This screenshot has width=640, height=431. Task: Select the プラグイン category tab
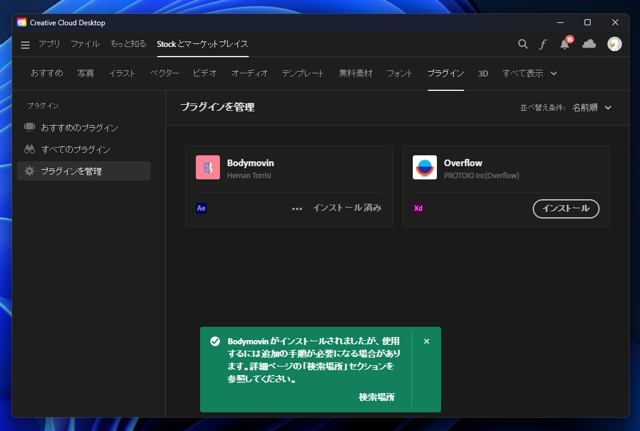(446, 73)
